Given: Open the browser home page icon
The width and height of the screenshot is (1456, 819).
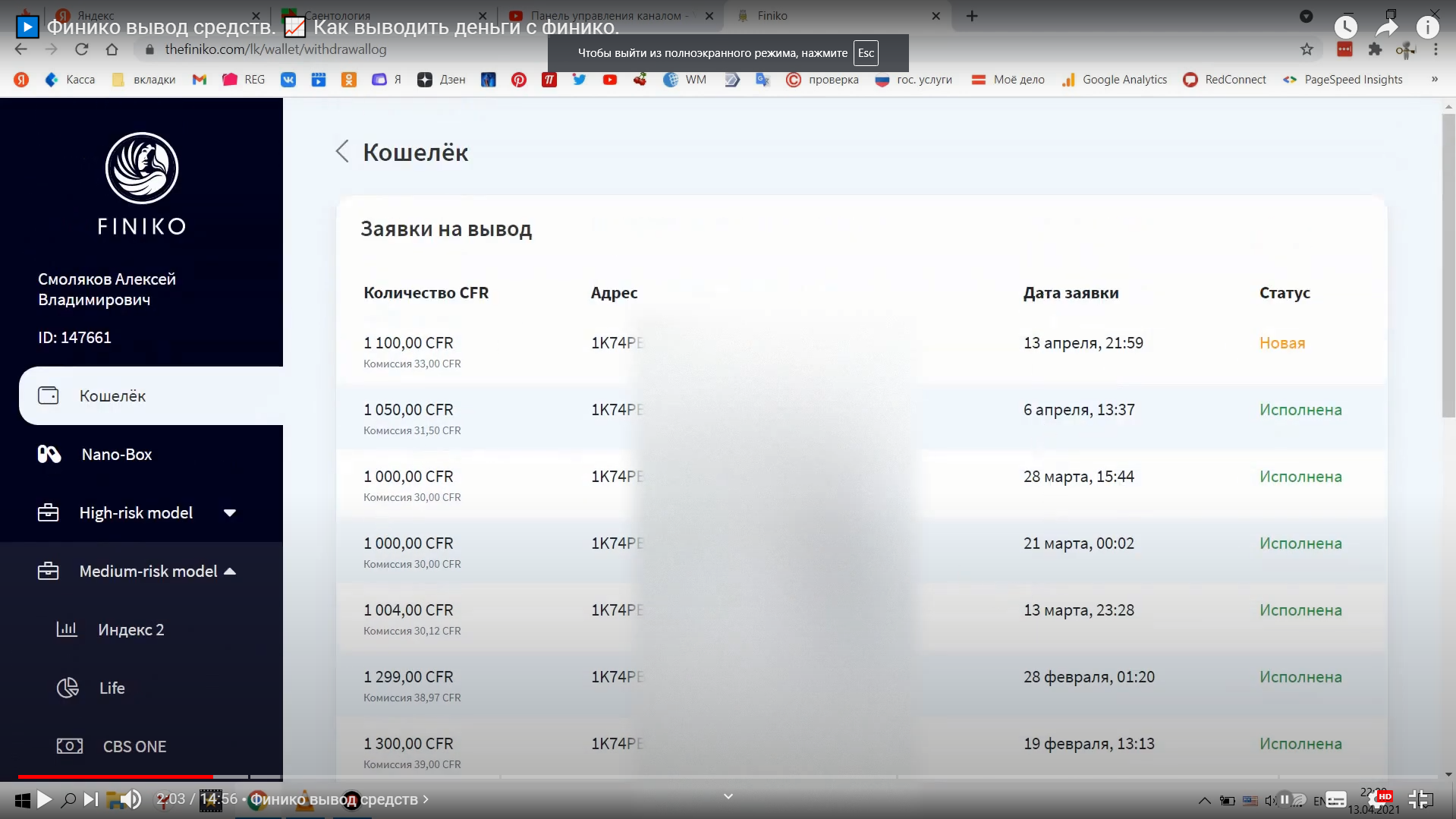Looking at the screenshot, I should 112,49.
